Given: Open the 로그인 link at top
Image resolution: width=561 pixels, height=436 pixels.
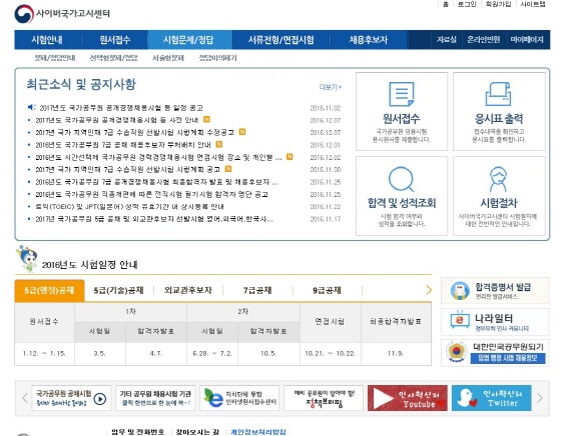Looking at the screenshot, I should point(467,4).
